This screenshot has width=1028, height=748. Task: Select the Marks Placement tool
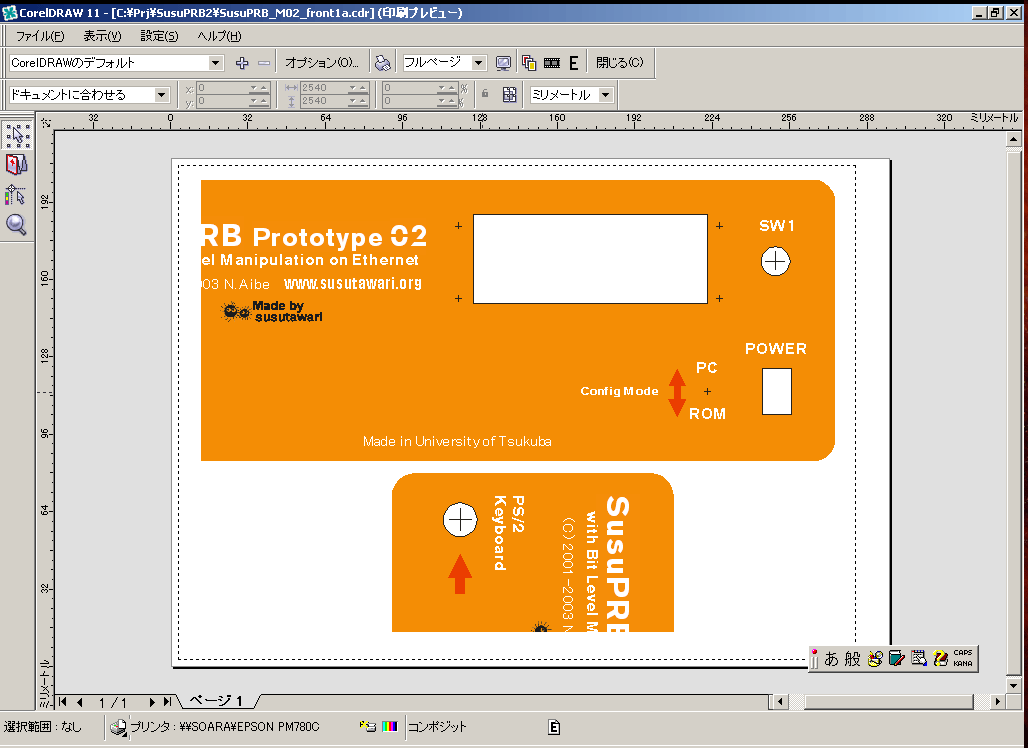(16, 194)
